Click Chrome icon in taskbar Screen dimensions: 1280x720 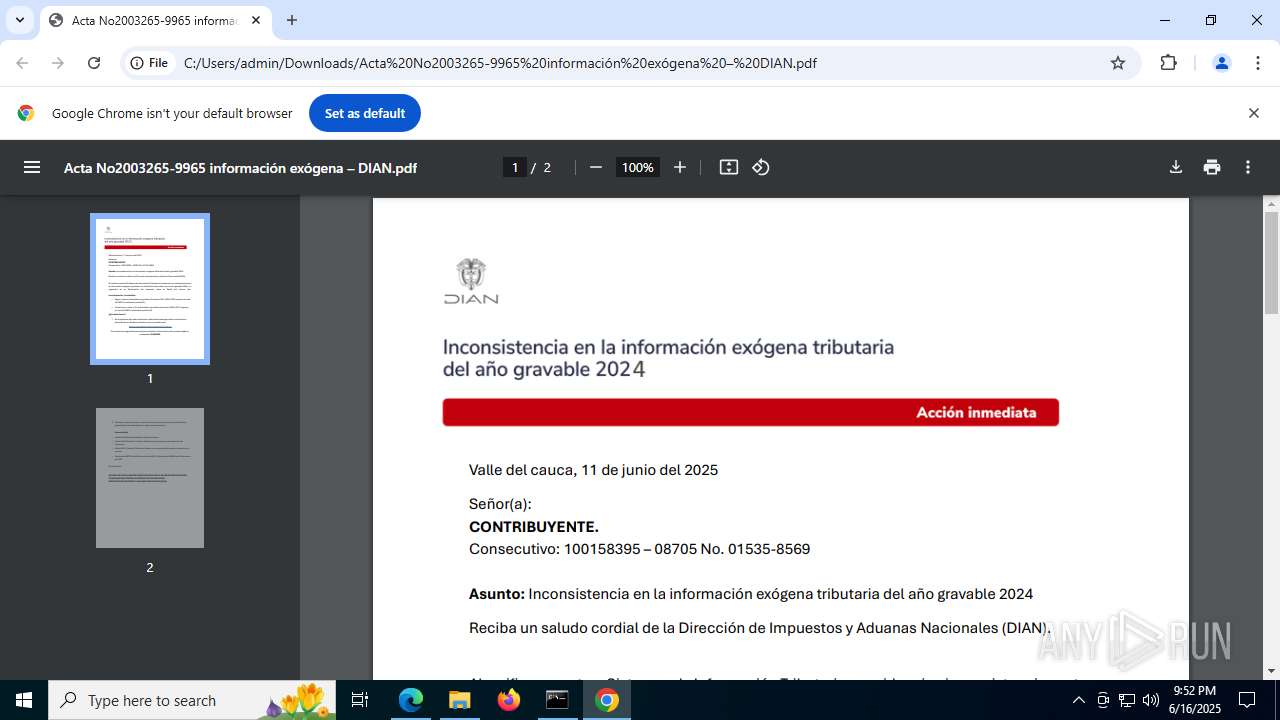(607, 700)
